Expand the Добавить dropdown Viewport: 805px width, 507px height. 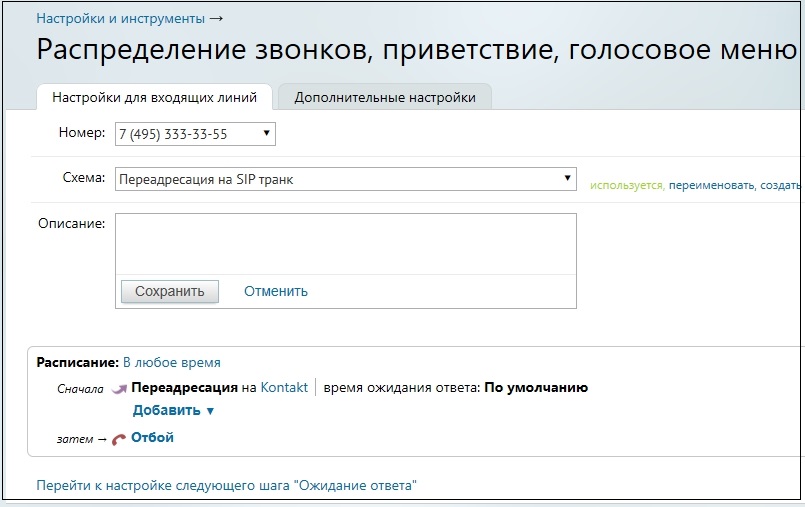point(173,410)
